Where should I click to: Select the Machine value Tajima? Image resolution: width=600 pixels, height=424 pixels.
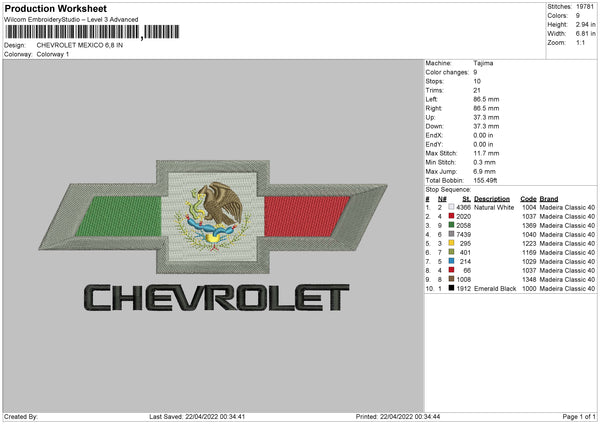pyautogui.click(x=483, y=63)
